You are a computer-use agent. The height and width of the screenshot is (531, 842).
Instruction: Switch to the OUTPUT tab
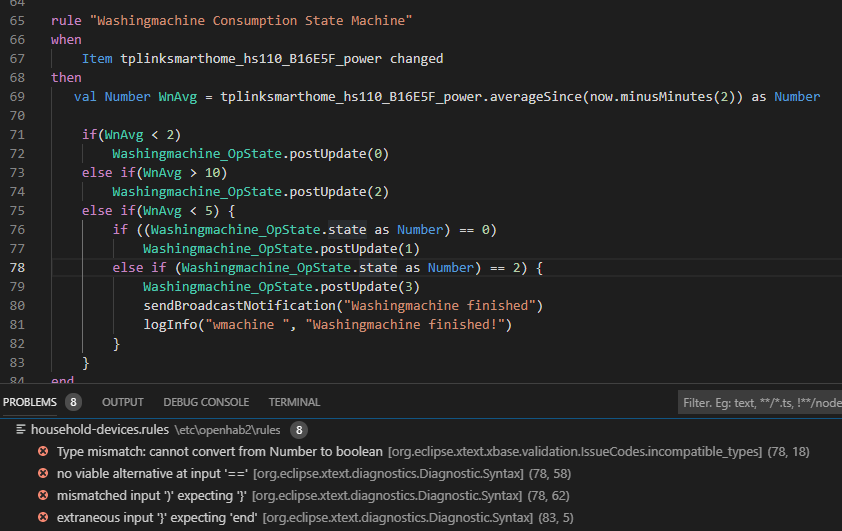(123, 402)
